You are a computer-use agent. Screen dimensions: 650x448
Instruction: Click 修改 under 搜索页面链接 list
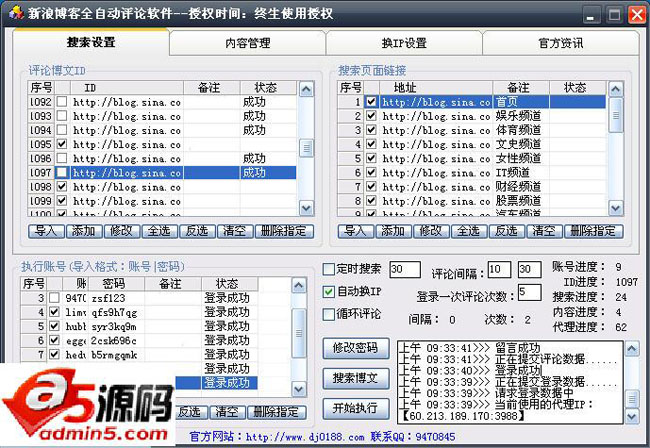[x=431, y=231]
